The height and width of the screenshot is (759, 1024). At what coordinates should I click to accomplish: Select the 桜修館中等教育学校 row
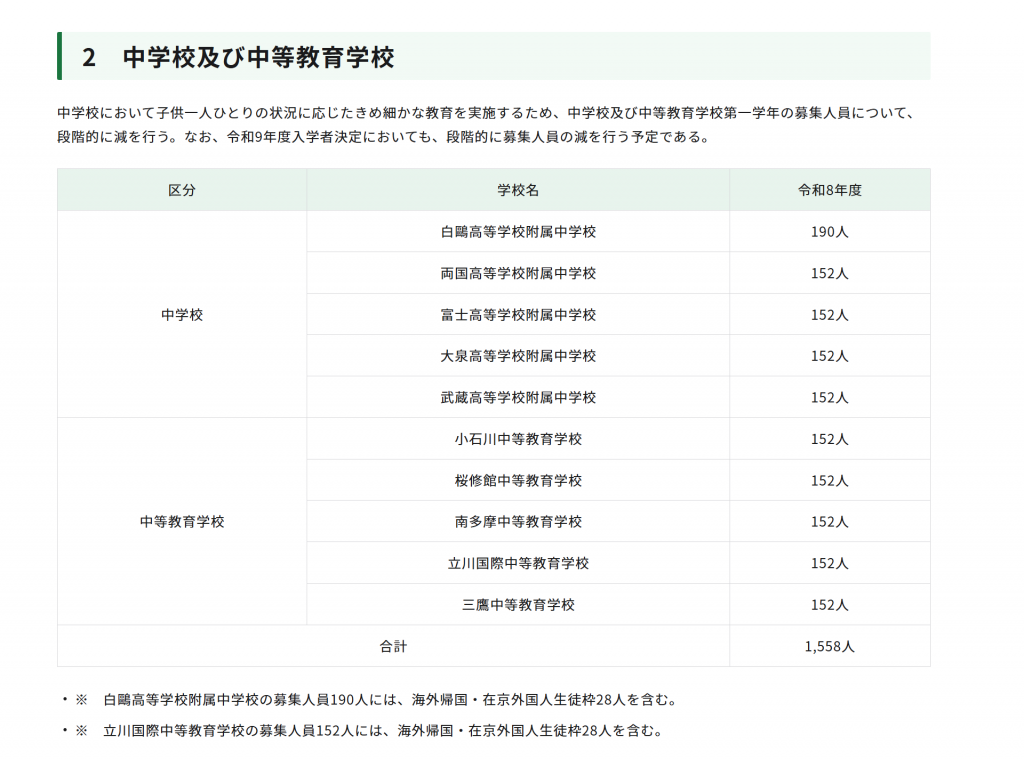pos(520,480)
